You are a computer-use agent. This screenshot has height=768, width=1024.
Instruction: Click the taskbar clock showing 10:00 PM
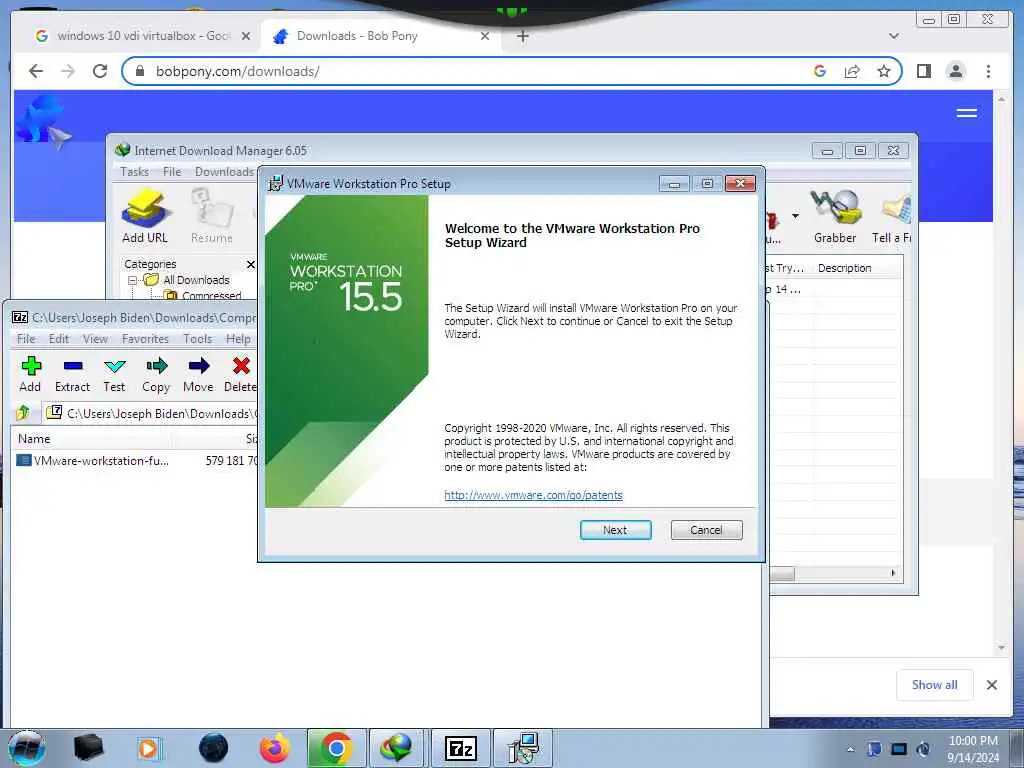pos(972,748)
